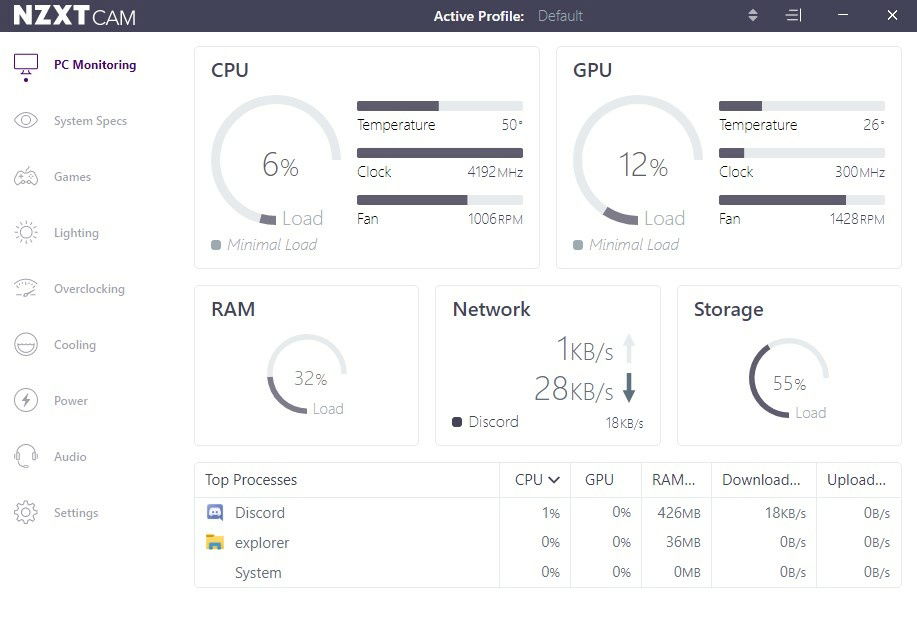Open System Specs eye icon
The image size is (917, 635).
point(26,121)
